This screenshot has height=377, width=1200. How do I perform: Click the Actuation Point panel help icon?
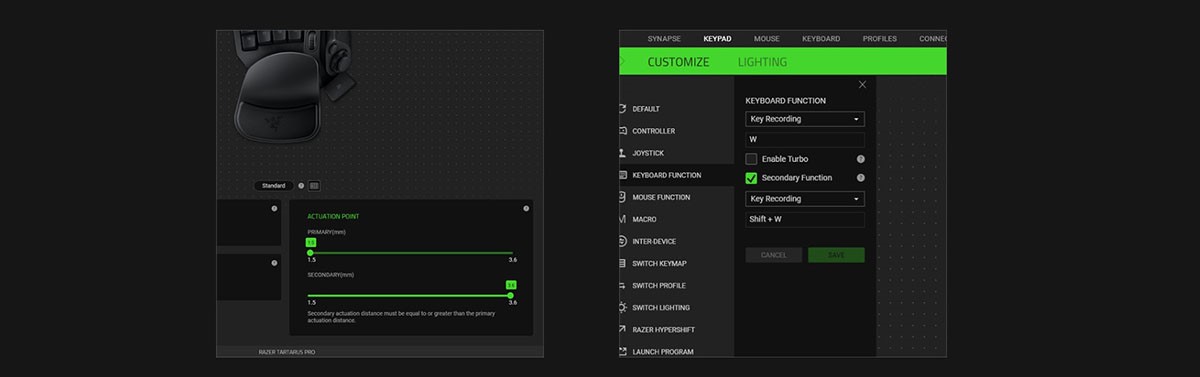coord(526,208)
